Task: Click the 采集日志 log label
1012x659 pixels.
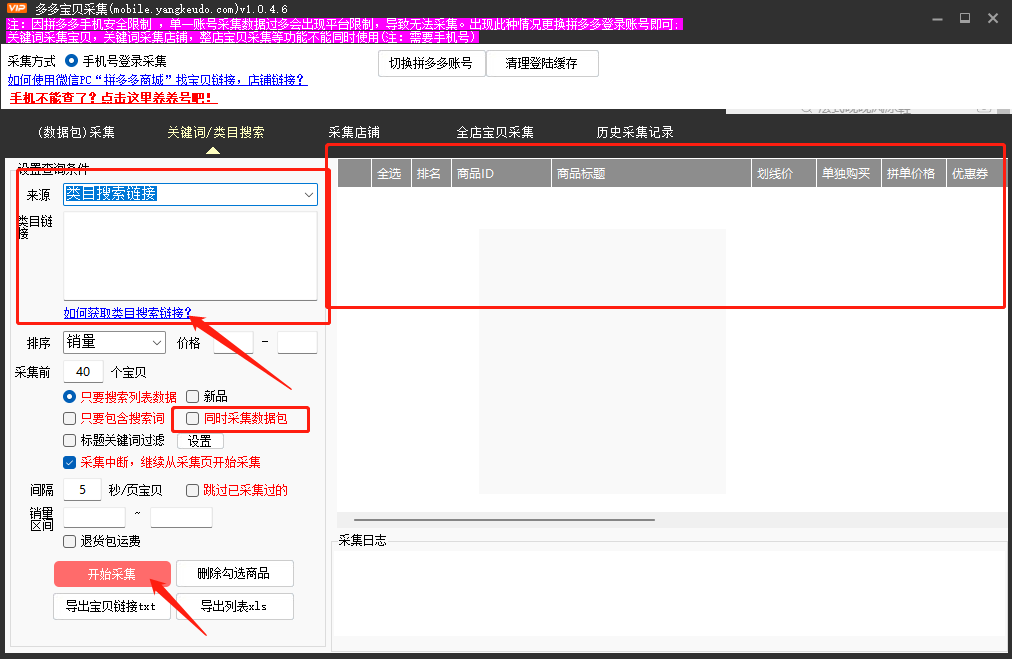Action: [363, 540]
